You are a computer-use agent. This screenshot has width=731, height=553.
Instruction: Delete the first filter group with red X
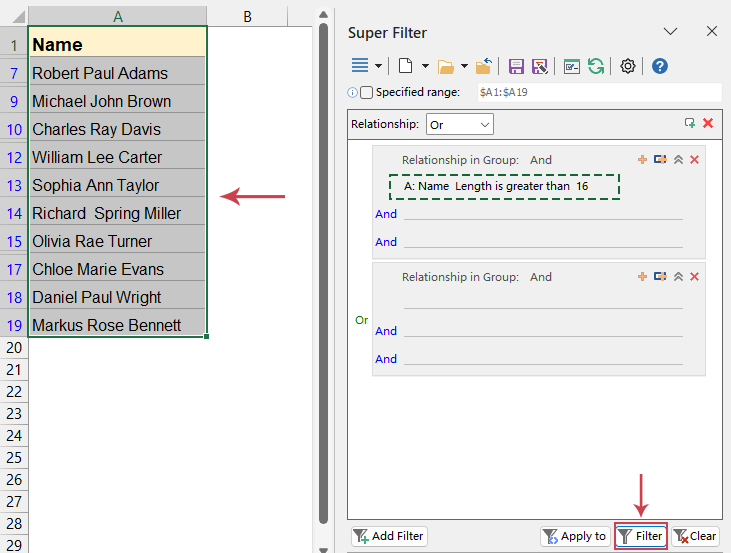[x=695, y=160]
